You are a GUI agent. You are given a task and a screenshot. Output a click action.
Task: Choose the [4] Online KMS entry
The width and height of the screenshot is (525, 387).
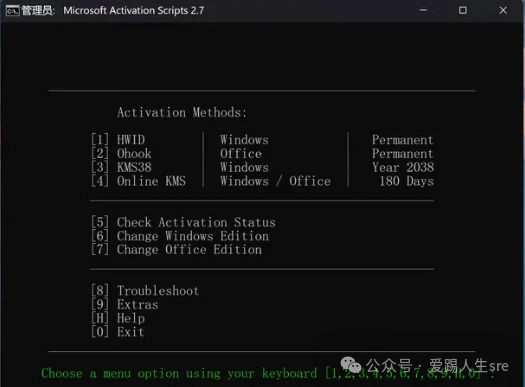138,181
